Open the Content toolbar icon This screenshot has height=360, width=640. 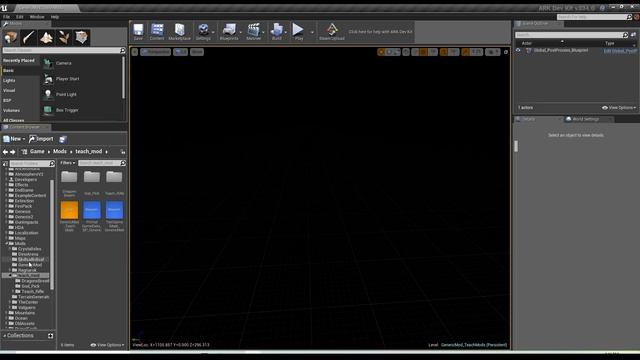(x=157, y=31)
